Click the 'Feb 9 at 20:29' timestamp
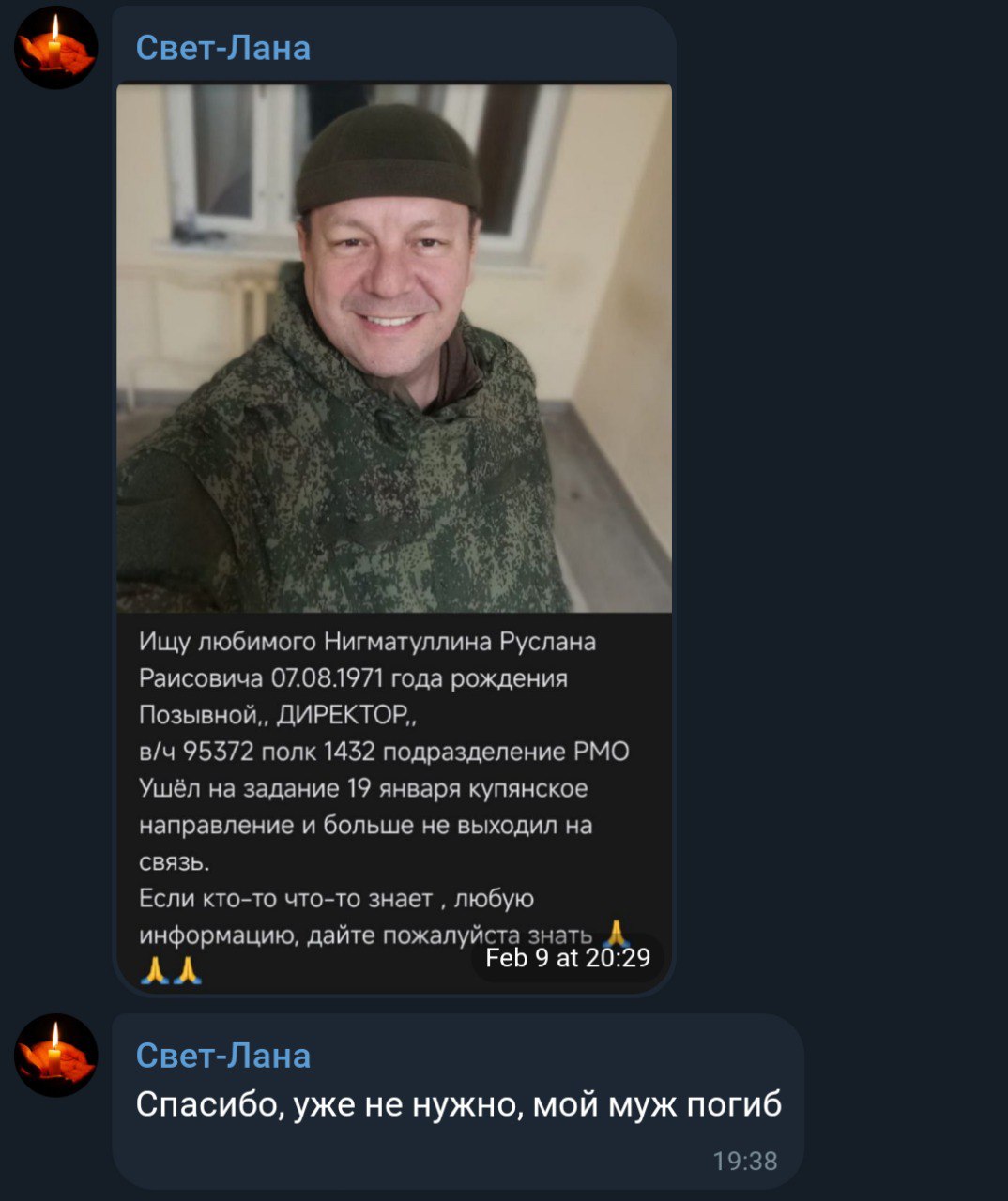 click(568, 957)
